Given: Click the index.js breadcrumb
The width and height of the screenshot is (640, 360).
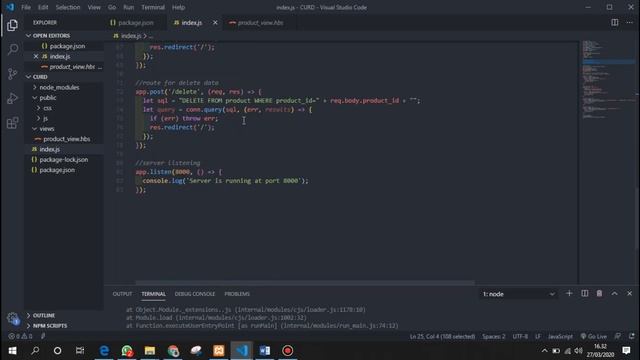Looking at the screenshot, I should coord(131,36).
